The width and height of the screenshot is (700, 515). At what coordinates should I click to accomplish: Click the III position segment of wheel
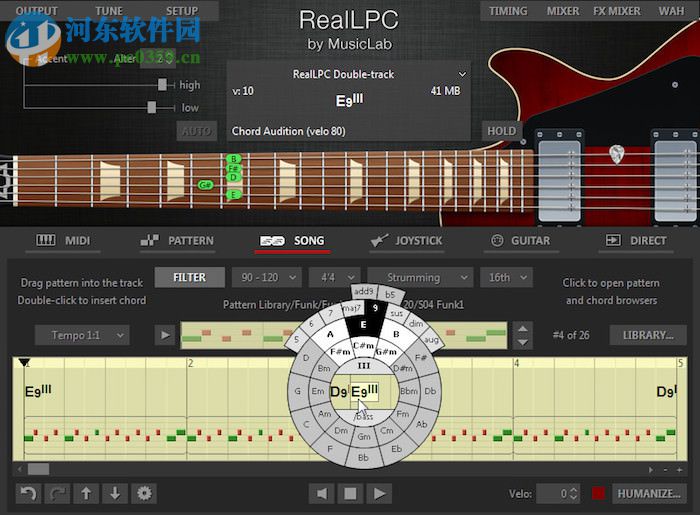point(364,365)
